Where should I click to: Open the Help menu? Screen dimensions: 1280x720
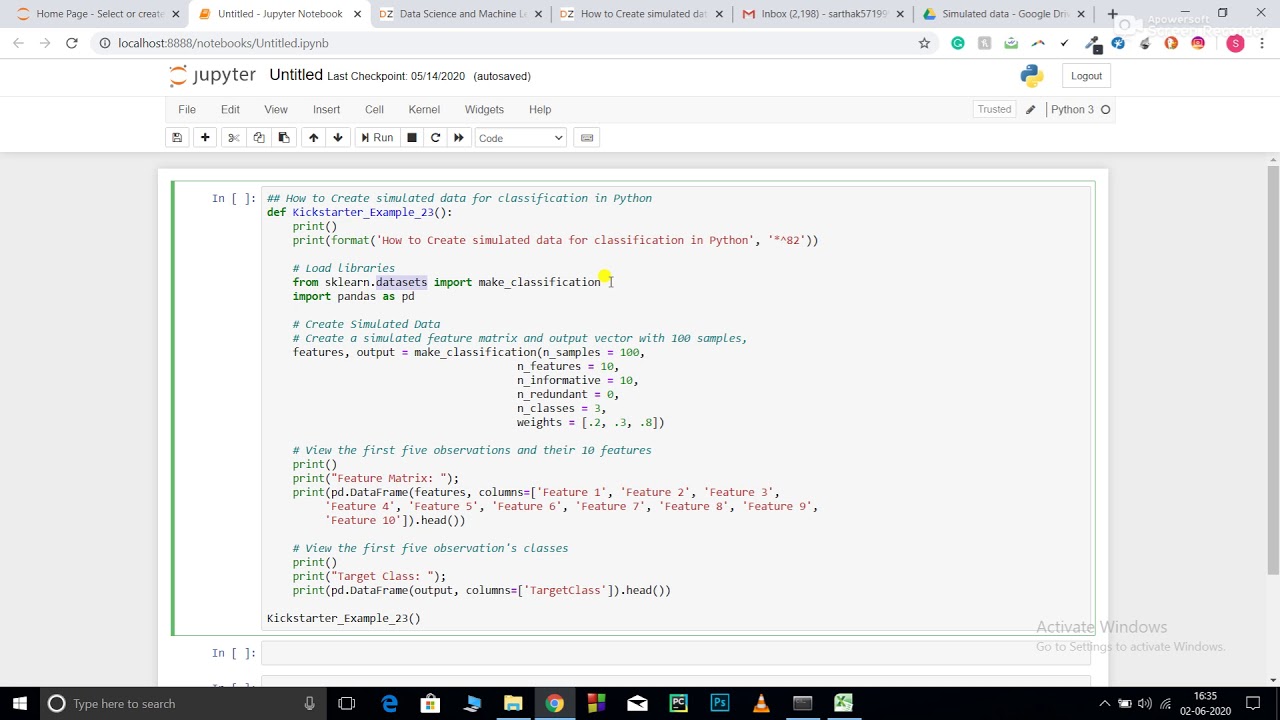pyautogui.click(x=540, y=109)
